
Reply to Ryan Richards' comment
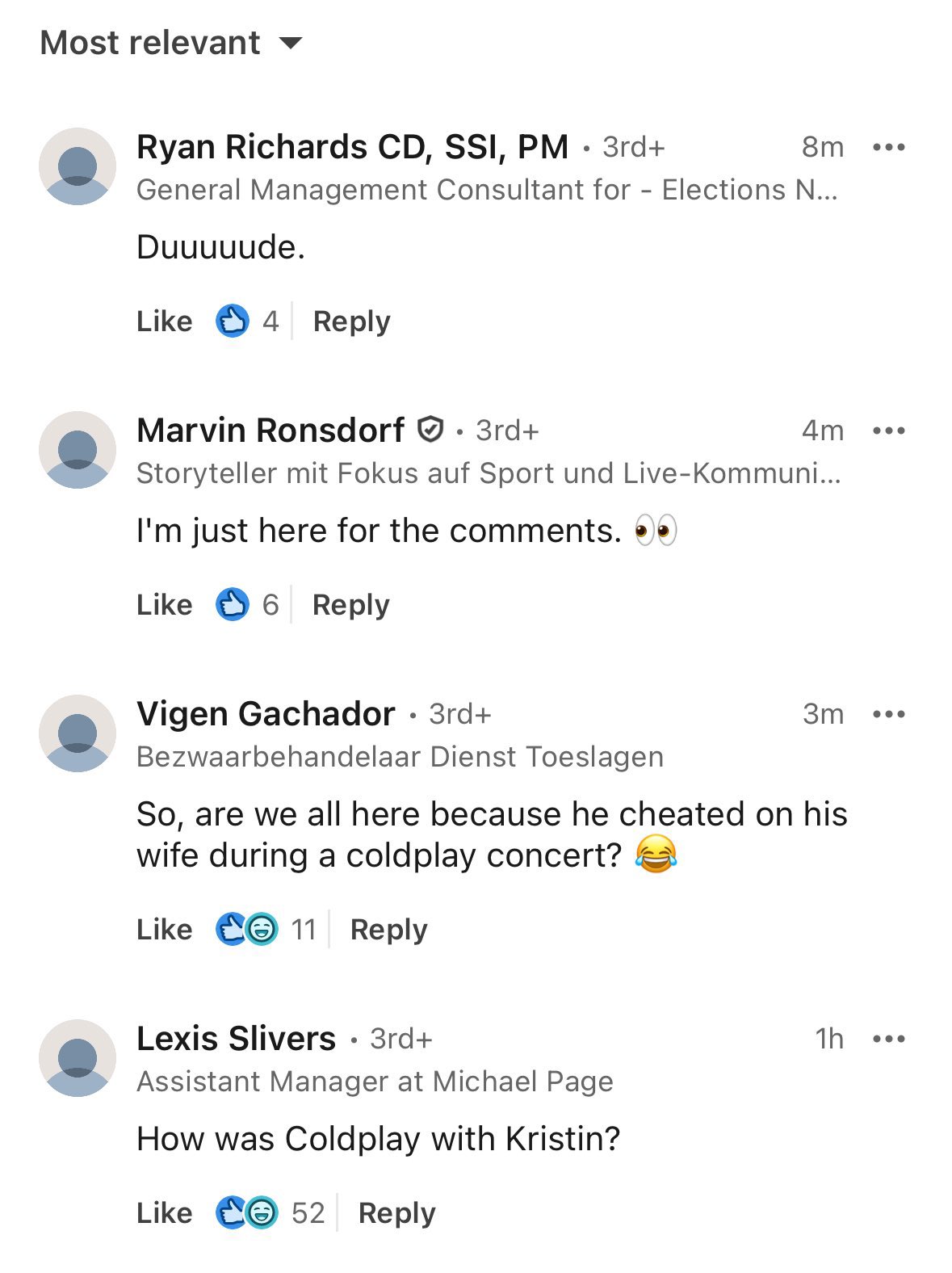click(351, 321)
